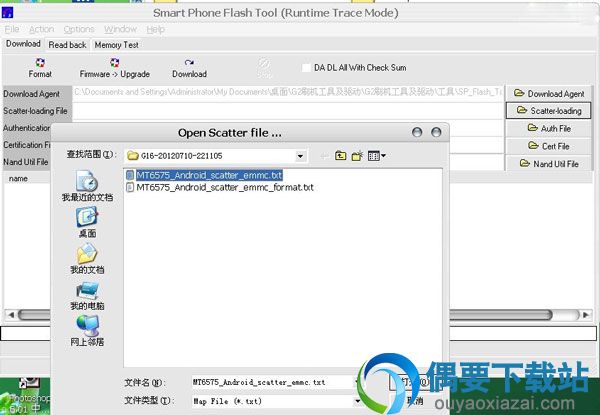This screenshot has width=600, height=415.
Task: Open the Window menu
Action: point(120,29)
